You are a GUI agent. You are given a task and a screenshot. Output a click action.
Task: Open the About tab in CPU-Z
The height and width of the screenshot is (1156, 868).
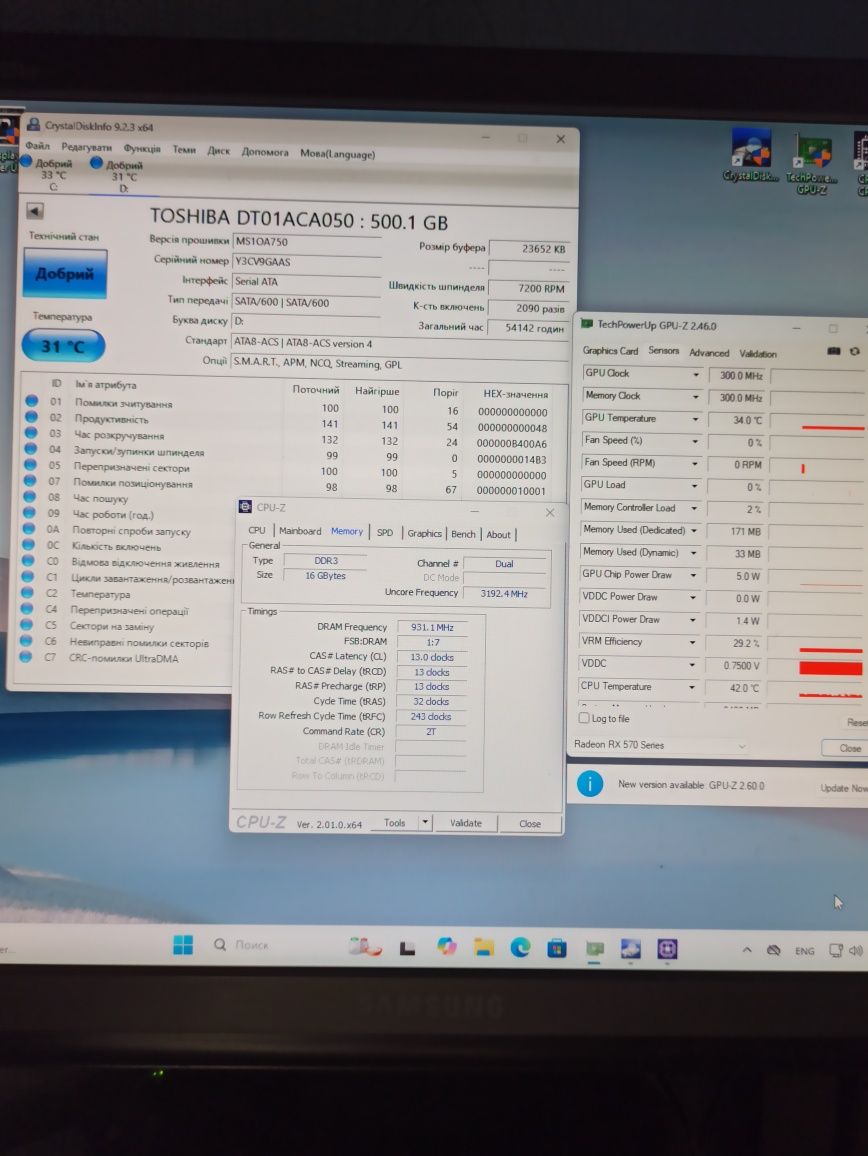[x=498, y=535]
